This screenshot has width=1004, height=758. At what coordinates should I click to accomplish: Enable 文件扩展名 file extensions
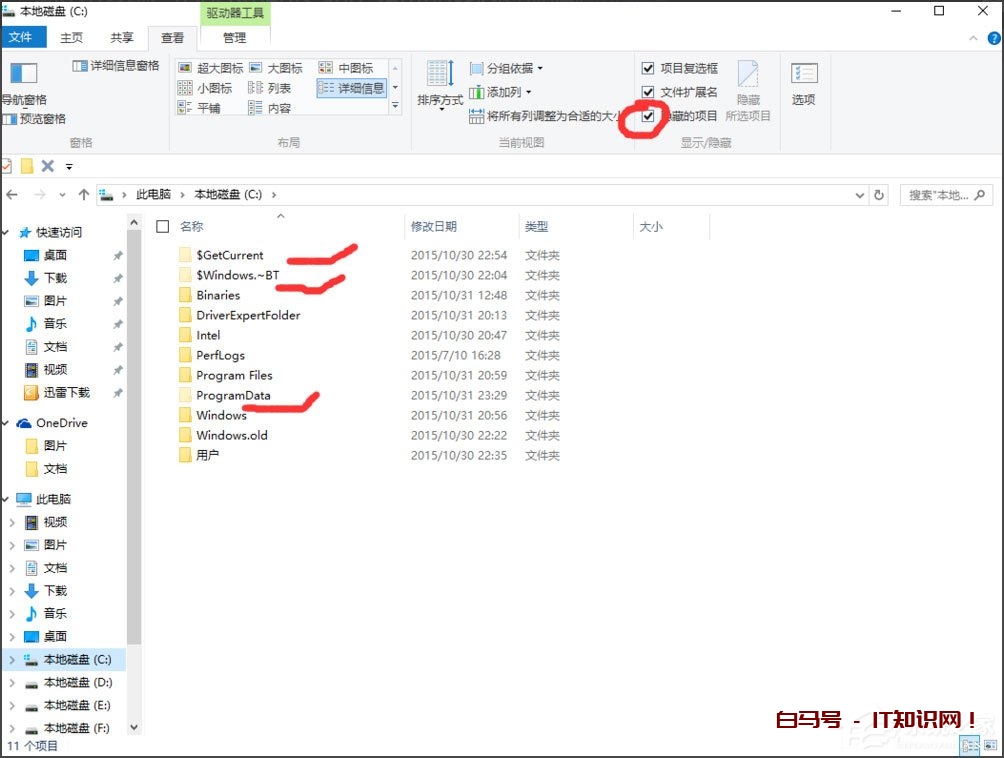tap(649, 91)
